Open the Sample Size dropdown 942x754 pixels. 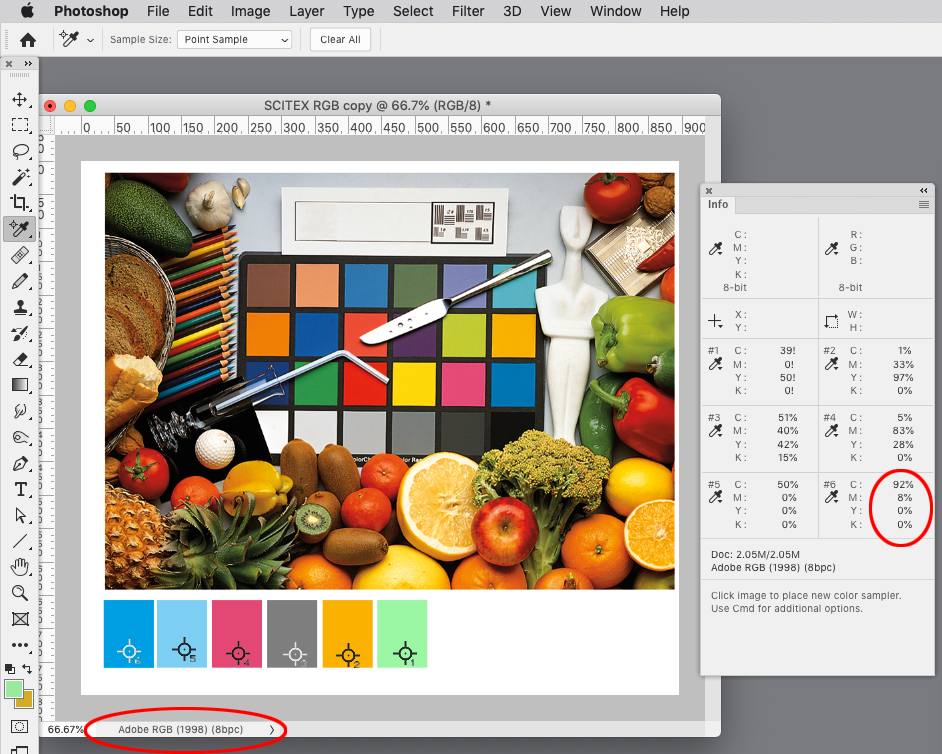[x=234, y=40]
